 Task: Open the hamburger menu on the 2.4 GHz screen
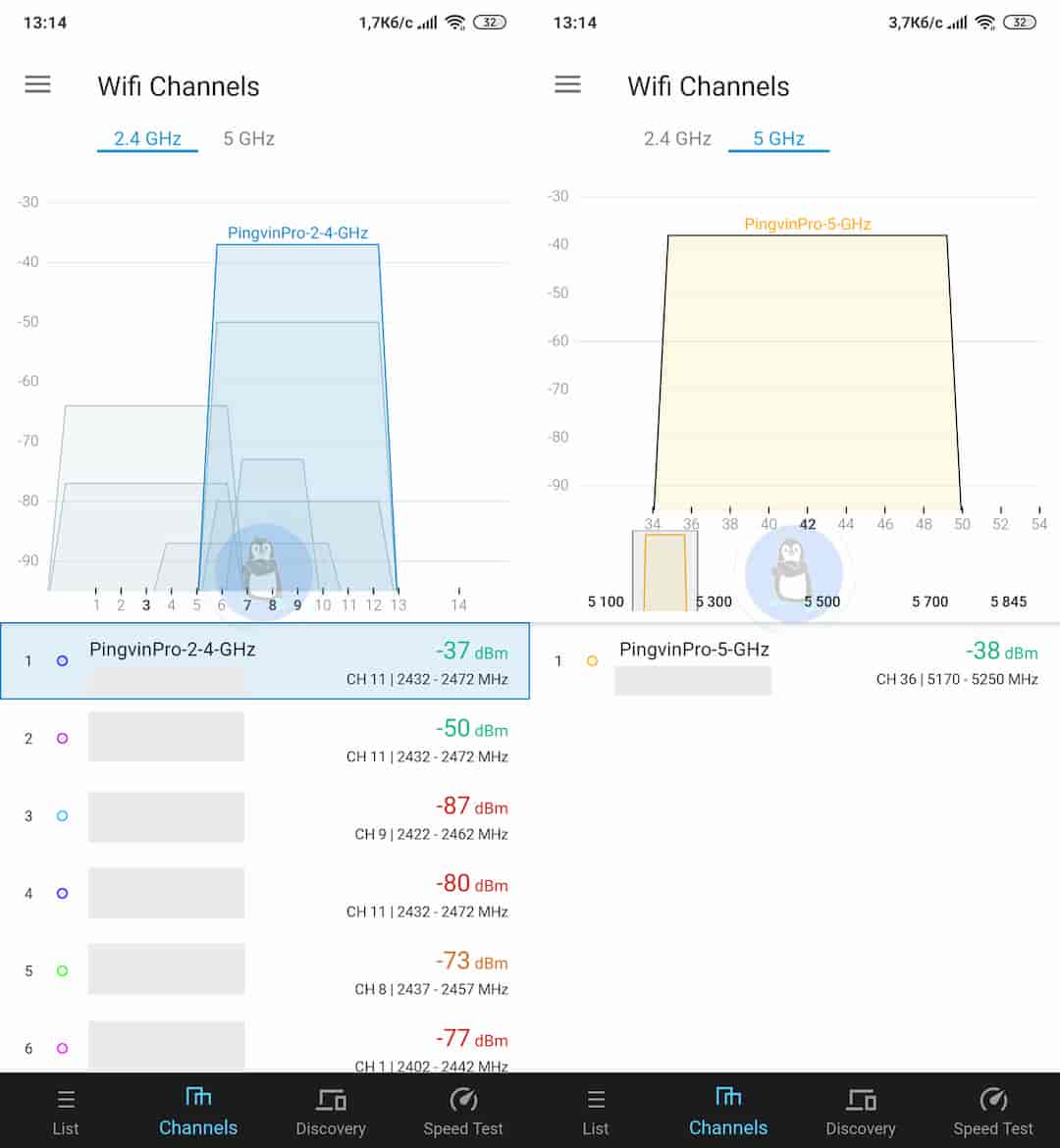click(37, 85)
